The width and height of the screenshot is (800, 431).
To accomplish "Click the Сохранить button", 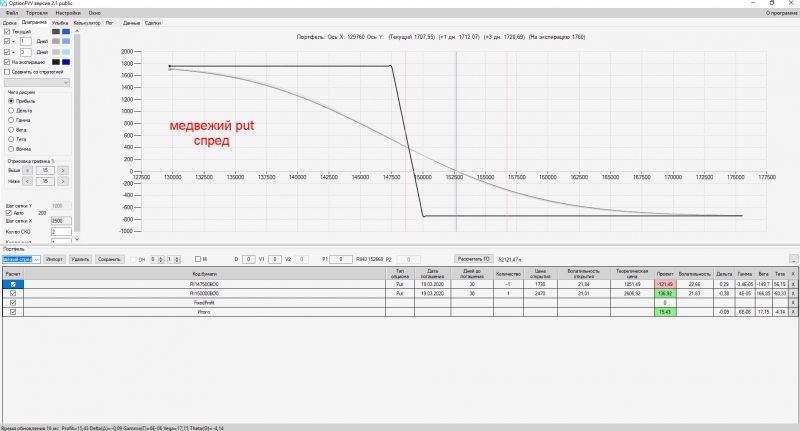I will point(109,259).
